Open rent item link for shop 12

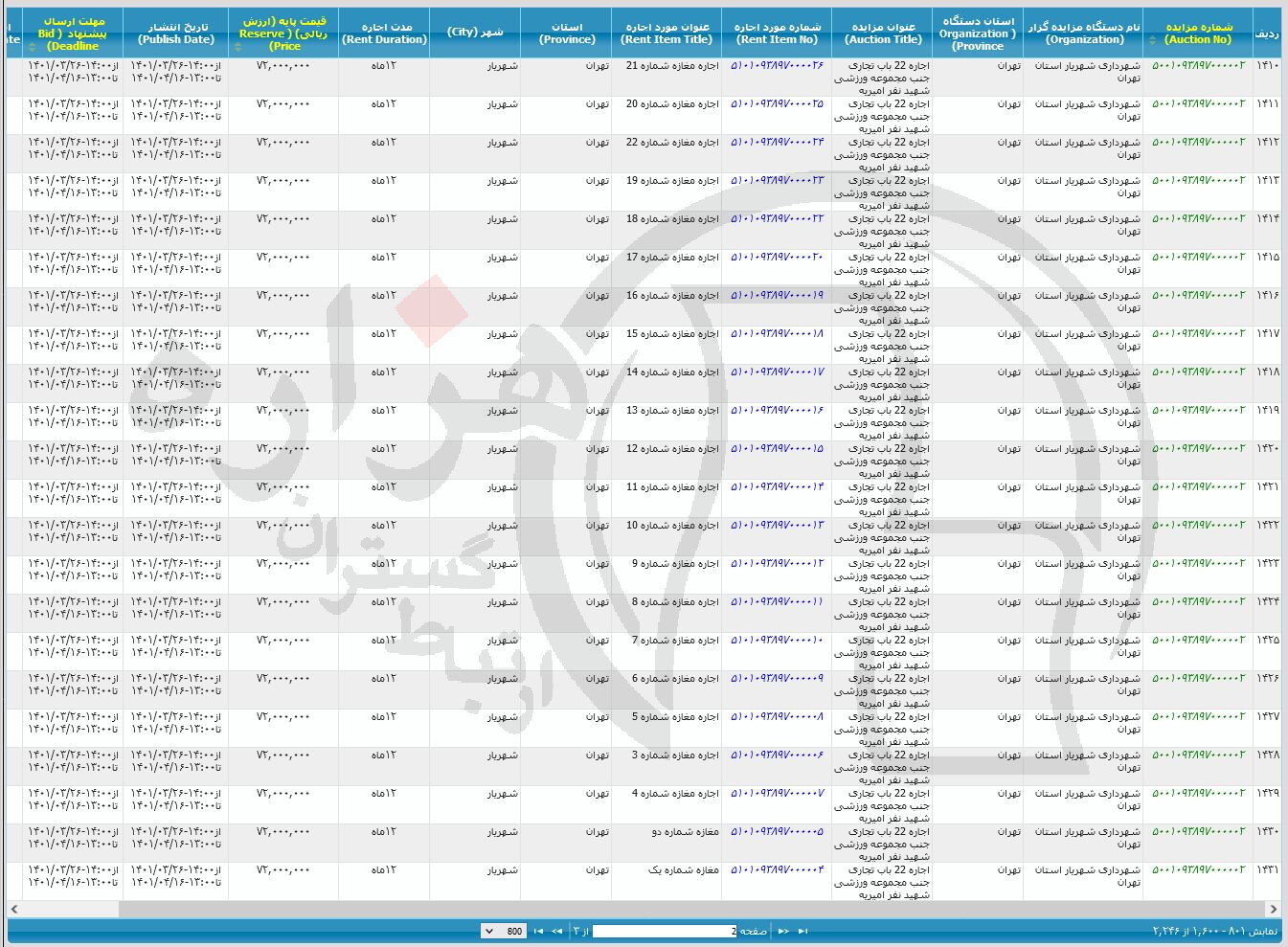pos(777,449)
